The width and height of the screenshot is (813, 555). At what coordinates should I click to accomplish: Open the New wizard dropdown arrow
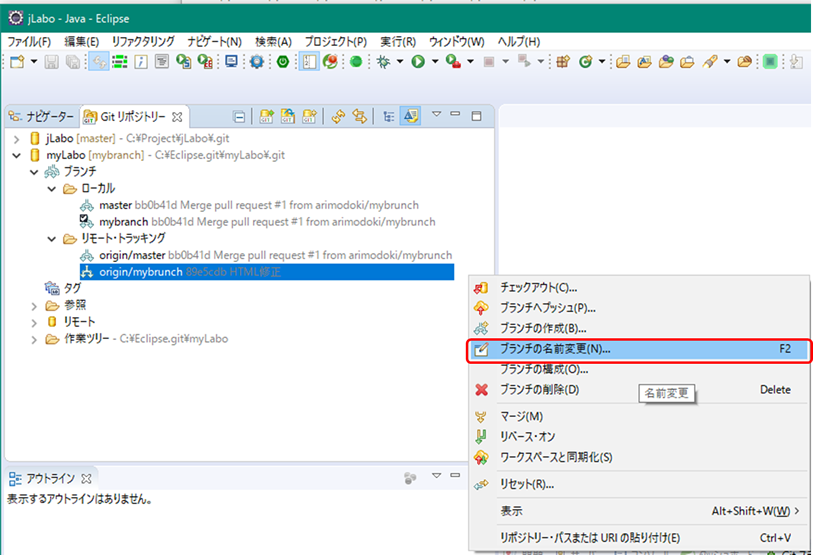(x=34, y=61)
